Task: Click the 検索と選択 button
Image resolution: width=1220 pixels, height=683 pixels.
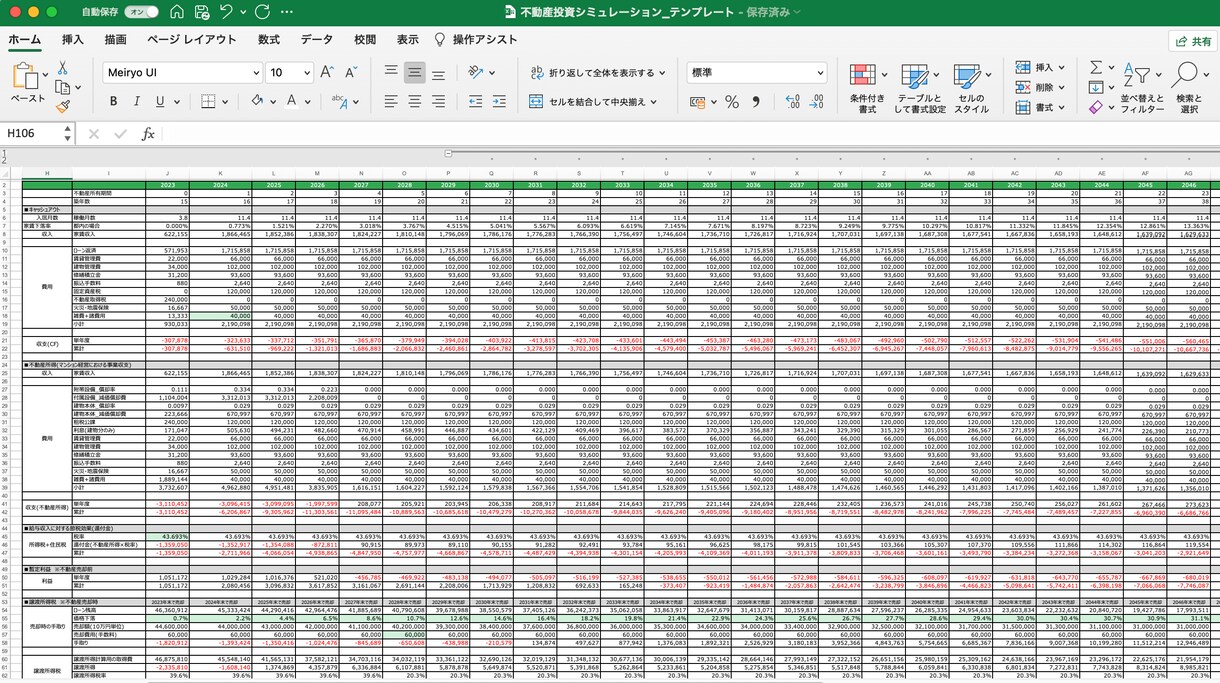Action: (x=1190, y=87)
